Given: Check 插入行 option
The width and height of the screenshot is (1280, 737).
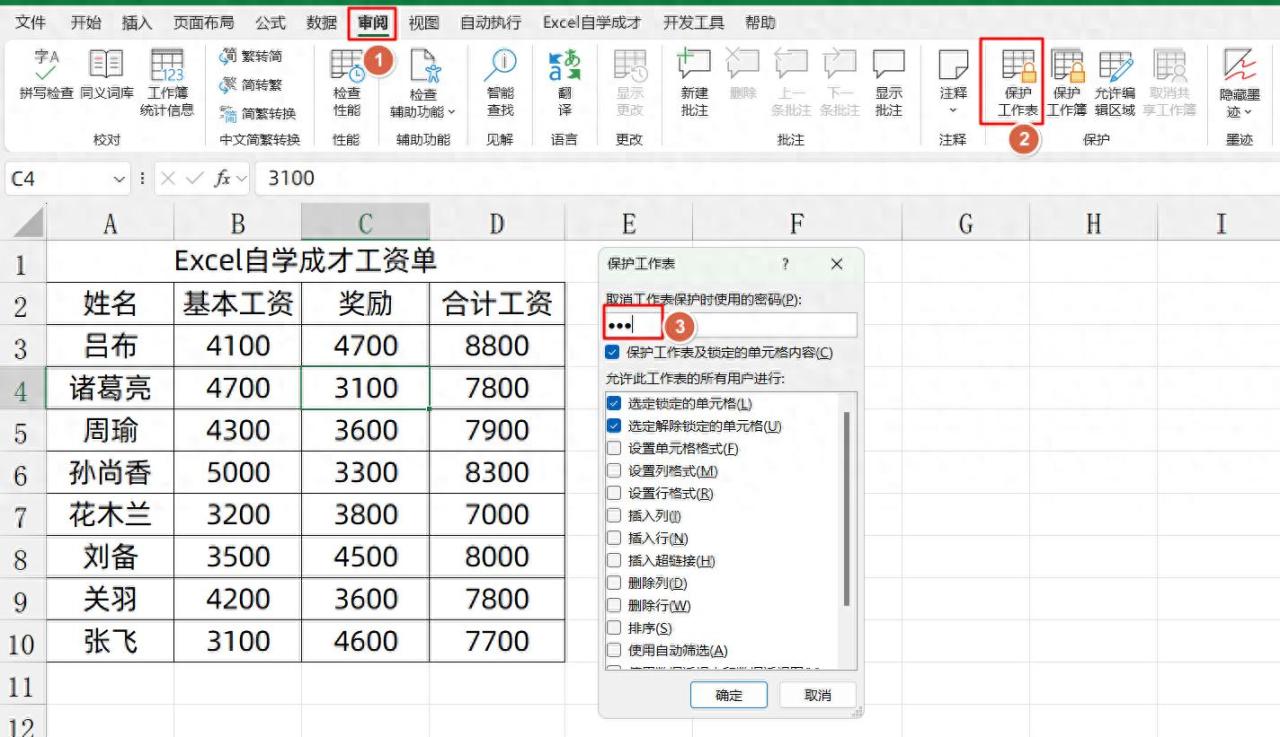Looking at the screenshot, I should point(614,538).
